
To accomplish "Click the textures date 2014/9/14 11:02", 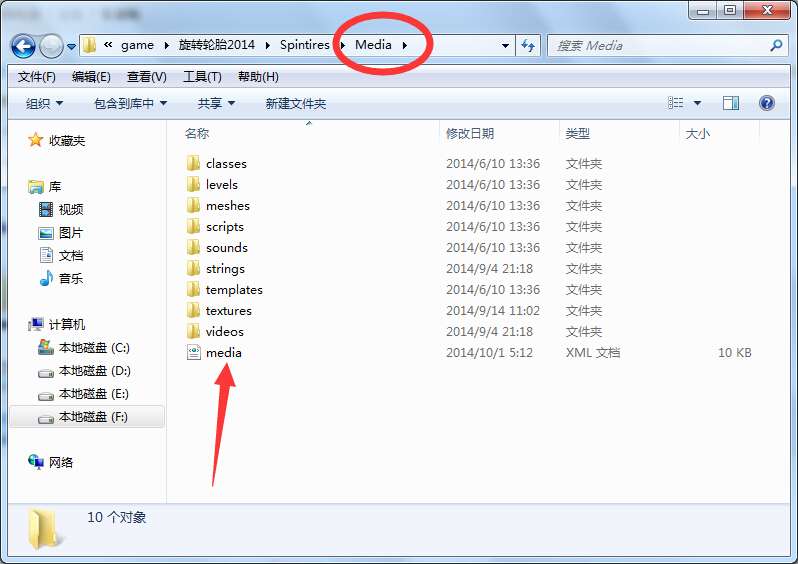I will point(493,311).
